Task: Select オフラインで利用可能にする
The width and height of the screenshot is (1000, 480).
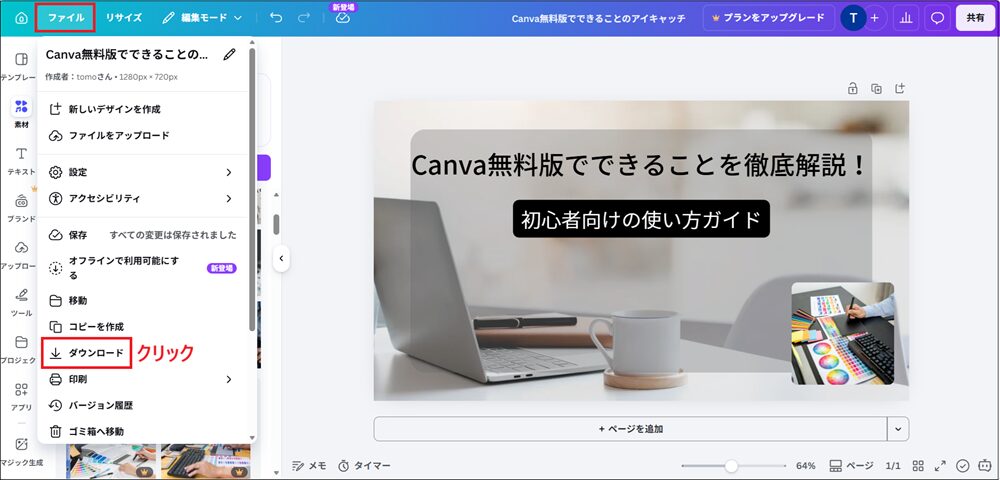Action: pyautogui.click(x=142, y=268)
